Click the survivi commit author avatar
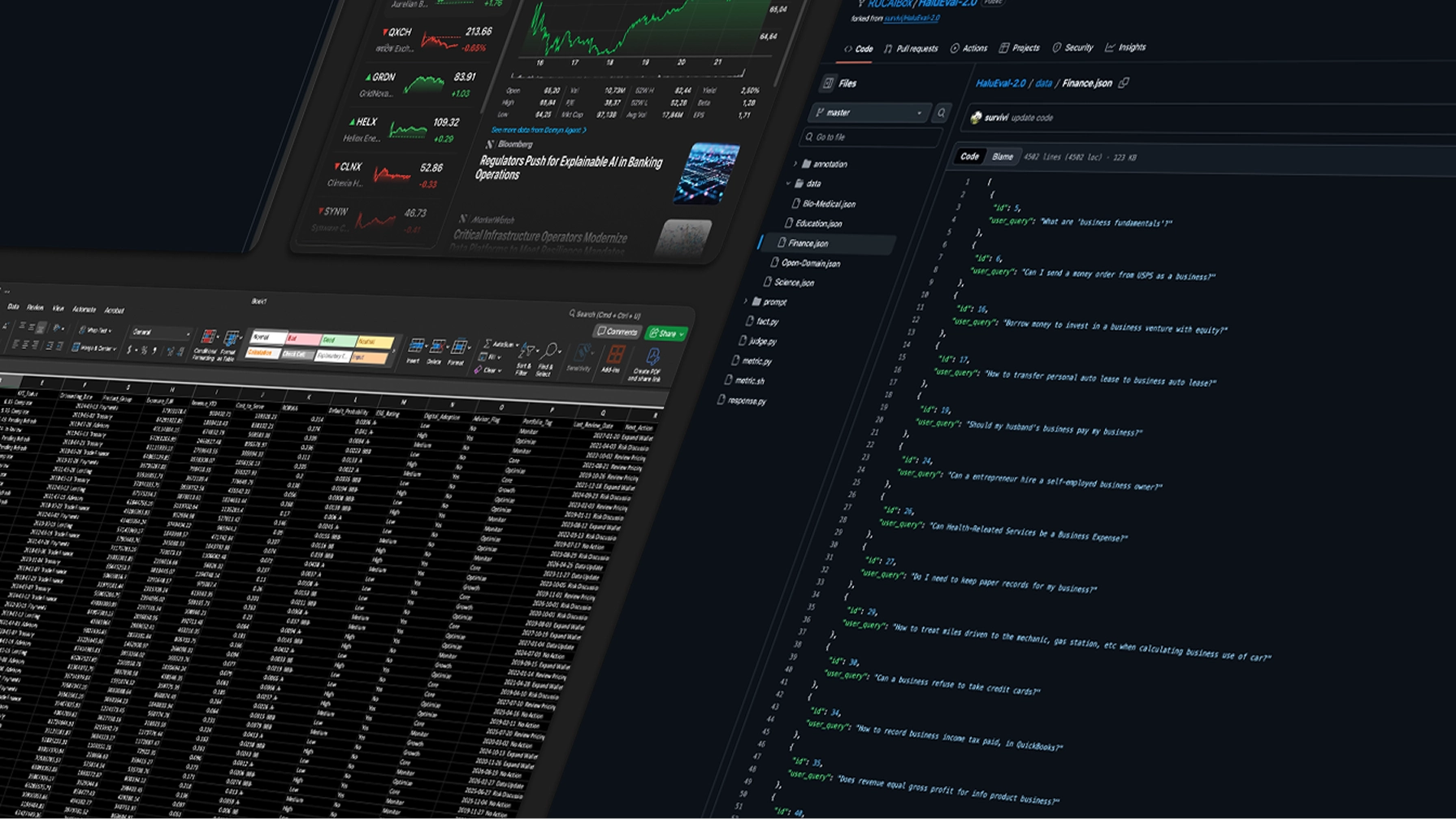1456x819 pixels. tap(976, 117)
